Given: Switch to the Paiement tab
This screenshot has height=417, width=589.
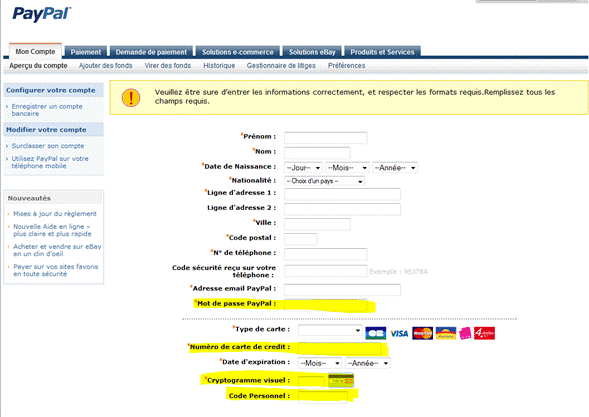Looking at the screenshot, I should pyautogui.click(x=86, y=52).
